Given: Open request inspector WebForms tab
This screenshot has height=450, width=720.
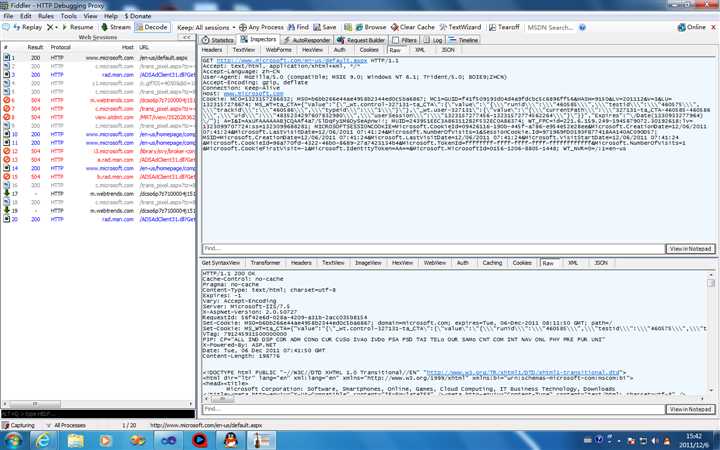Looking at the screenshot, I should point(278,50).
